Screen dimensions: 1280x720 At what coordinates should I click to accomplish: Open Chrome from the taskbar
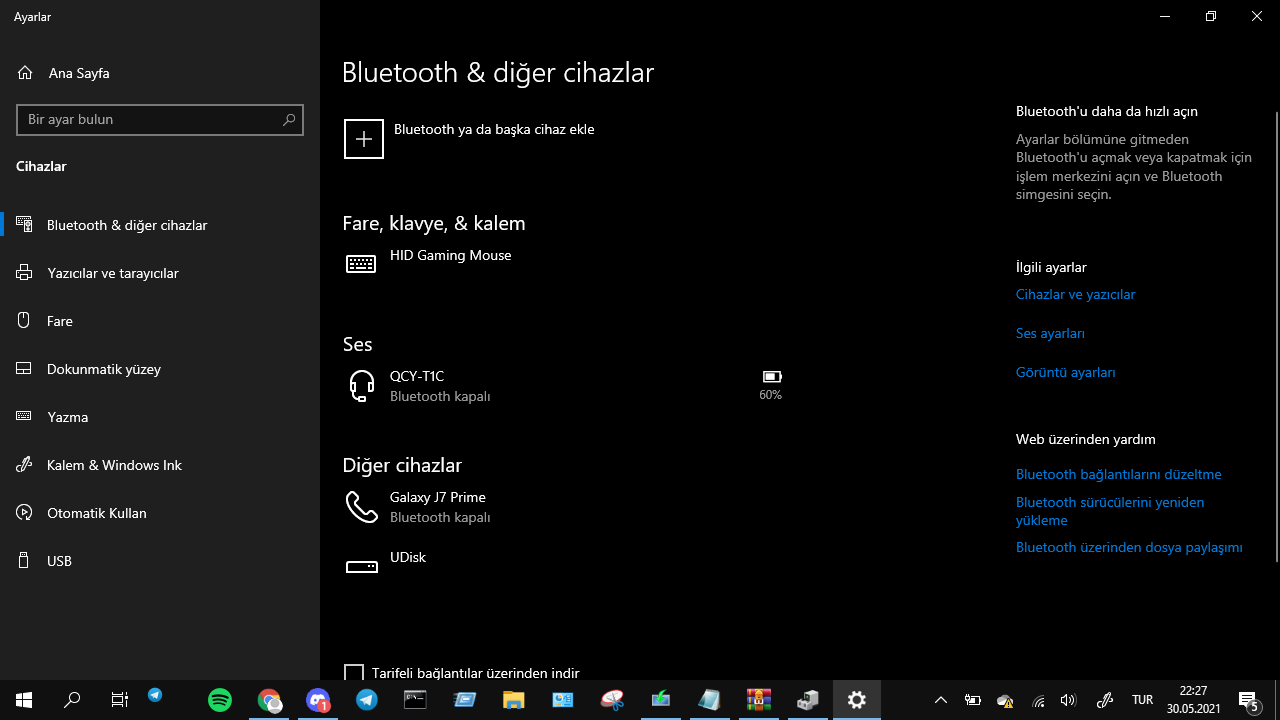click(270, 700)
